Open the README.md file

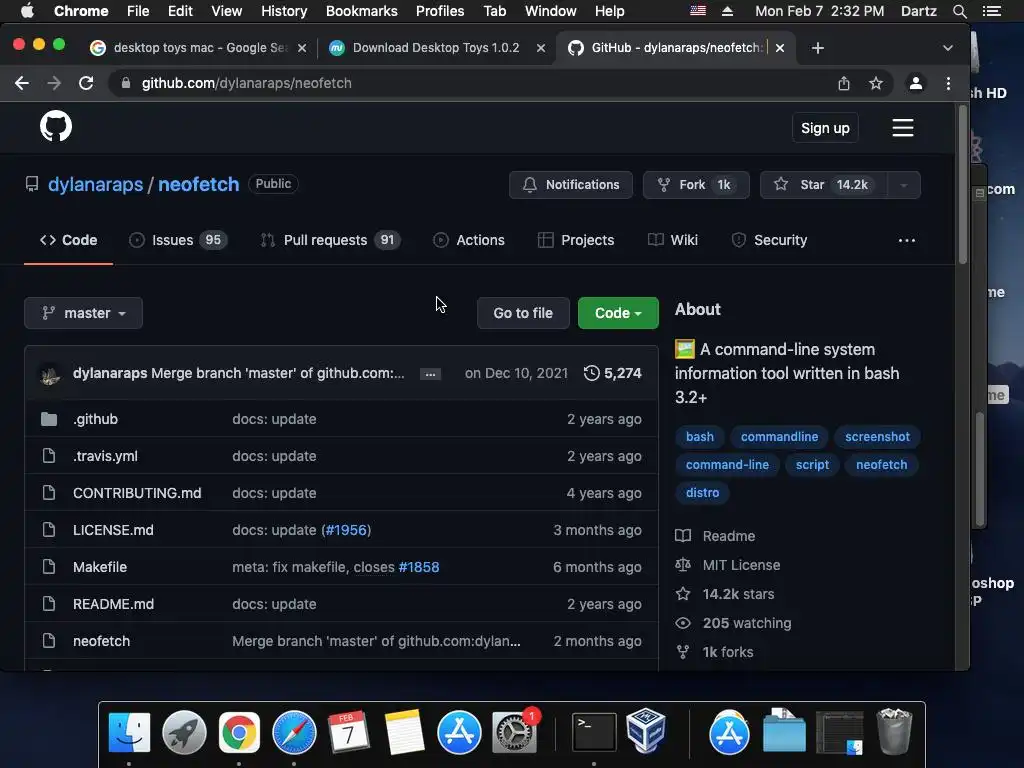coord(114,604)
